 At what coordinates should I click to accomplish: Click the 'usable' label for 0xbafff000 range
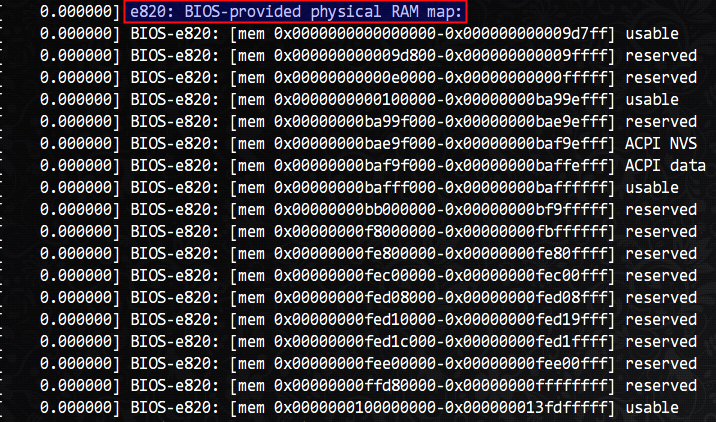point(652,187)
